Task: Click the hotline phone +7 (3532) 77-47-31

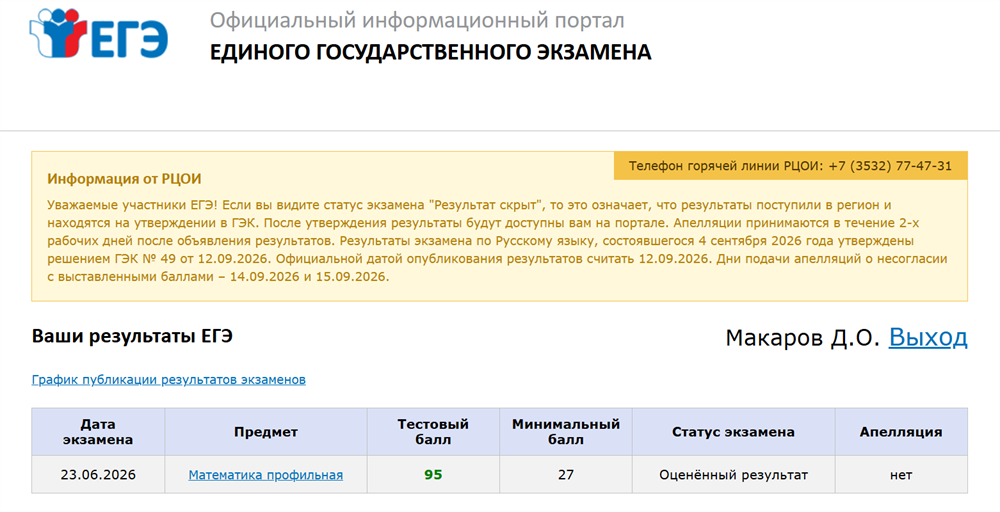Action: pyautogui.click(x=890, y=166)
